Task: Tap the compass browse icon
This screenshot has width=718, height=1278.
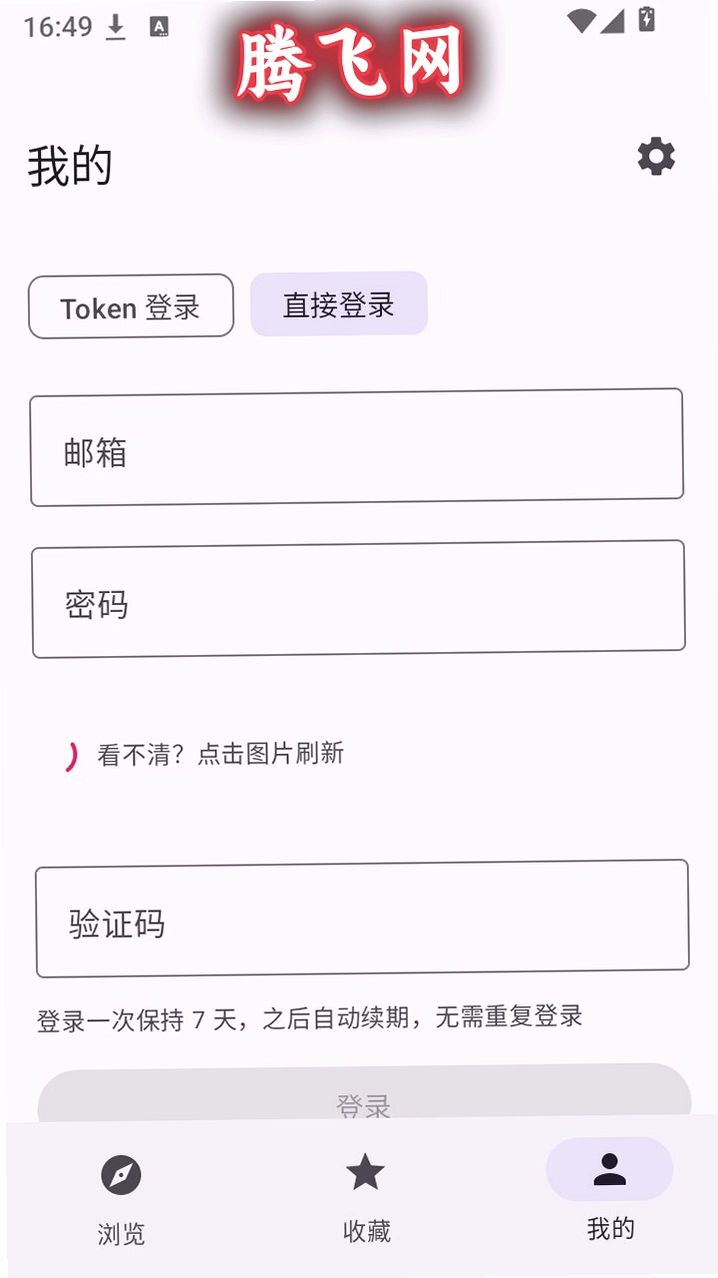Action: coord(121,1174)
